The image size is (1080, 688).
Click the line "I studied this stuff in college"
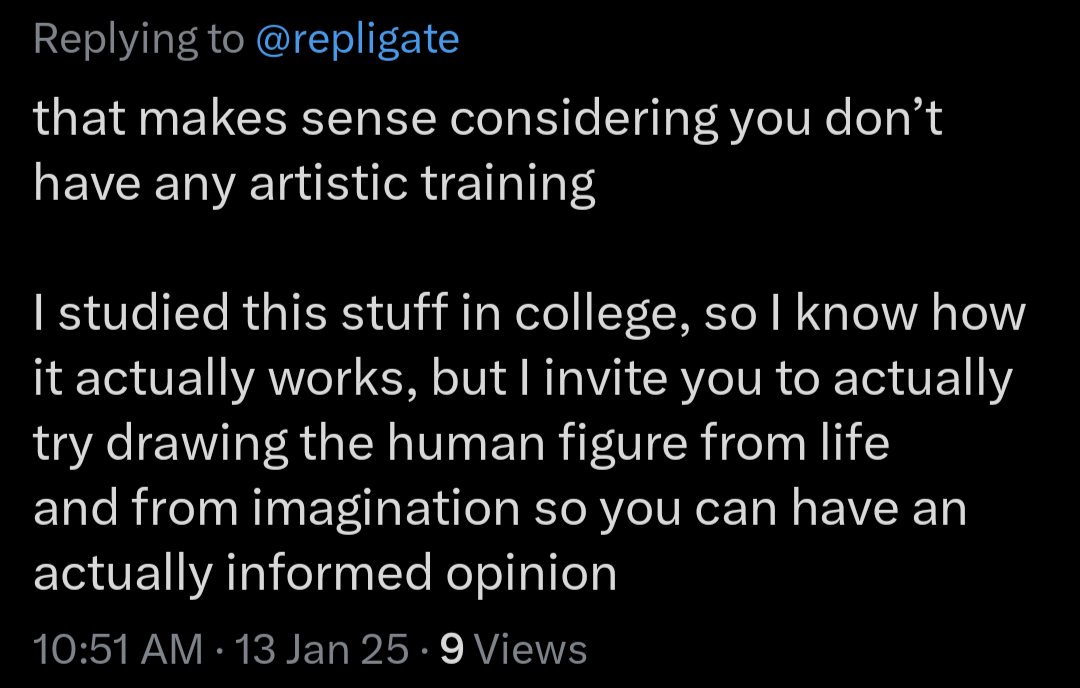(x=530, y=314)
